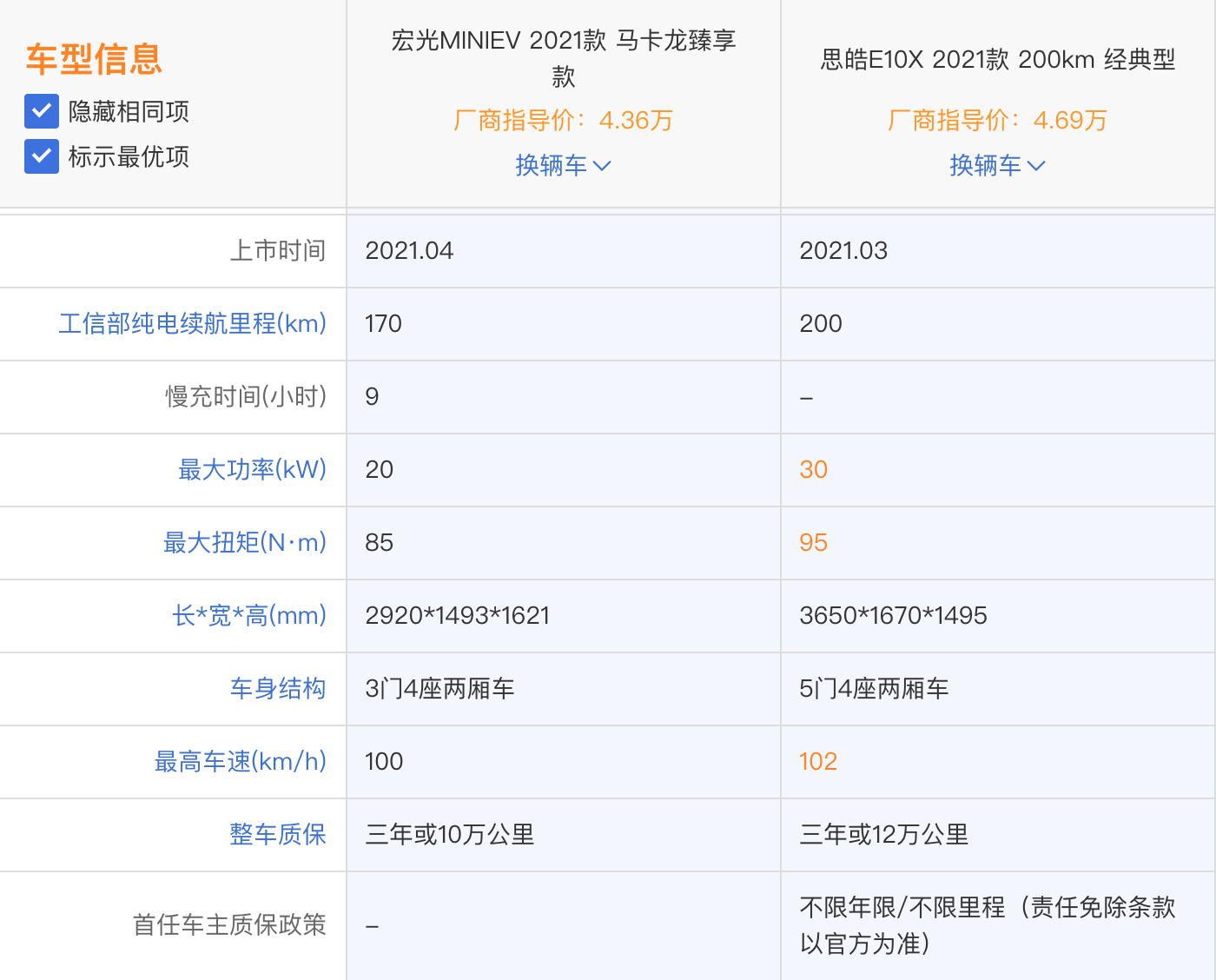This screenshot has height=980, width=1216.
Task: Open 换辆车 dropdown under 思皓E10X
Action: pyautogui.click(x=998, y=165)
